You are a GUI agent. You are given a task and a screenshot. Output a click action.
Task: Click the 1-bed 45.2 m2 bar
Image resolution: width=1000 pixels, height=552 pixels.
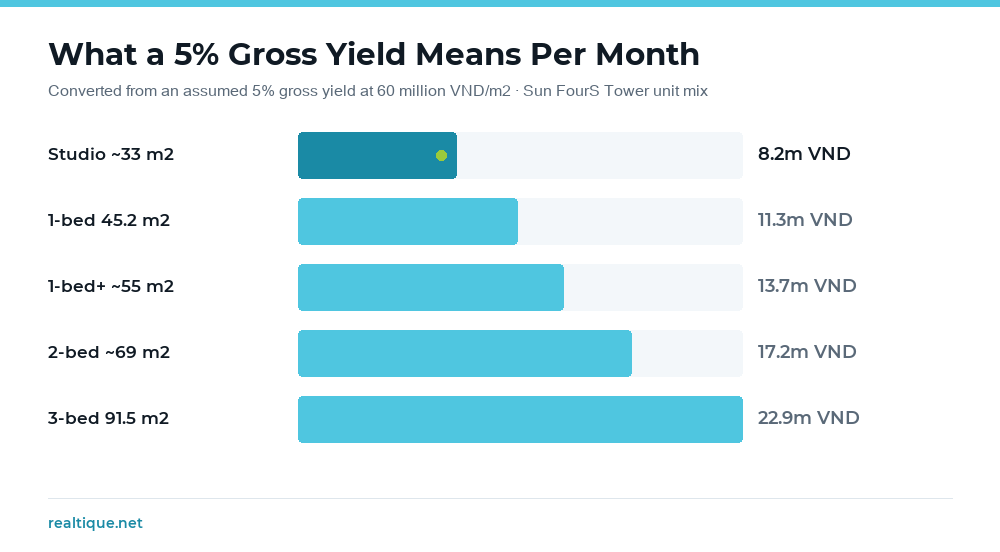[408, 221]
